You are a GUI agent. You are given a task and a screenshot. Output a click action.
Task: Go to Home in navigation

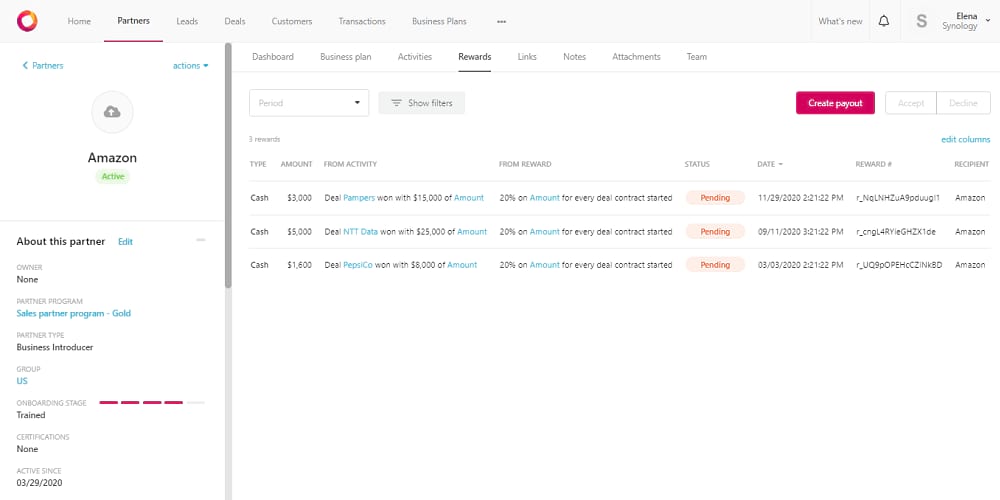[79, 21]
